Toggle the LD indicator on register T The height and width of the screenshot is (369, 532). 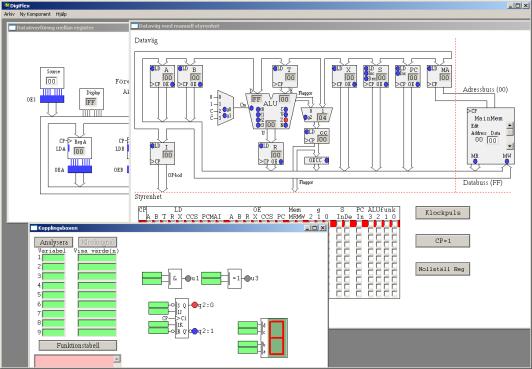[275, 69]
